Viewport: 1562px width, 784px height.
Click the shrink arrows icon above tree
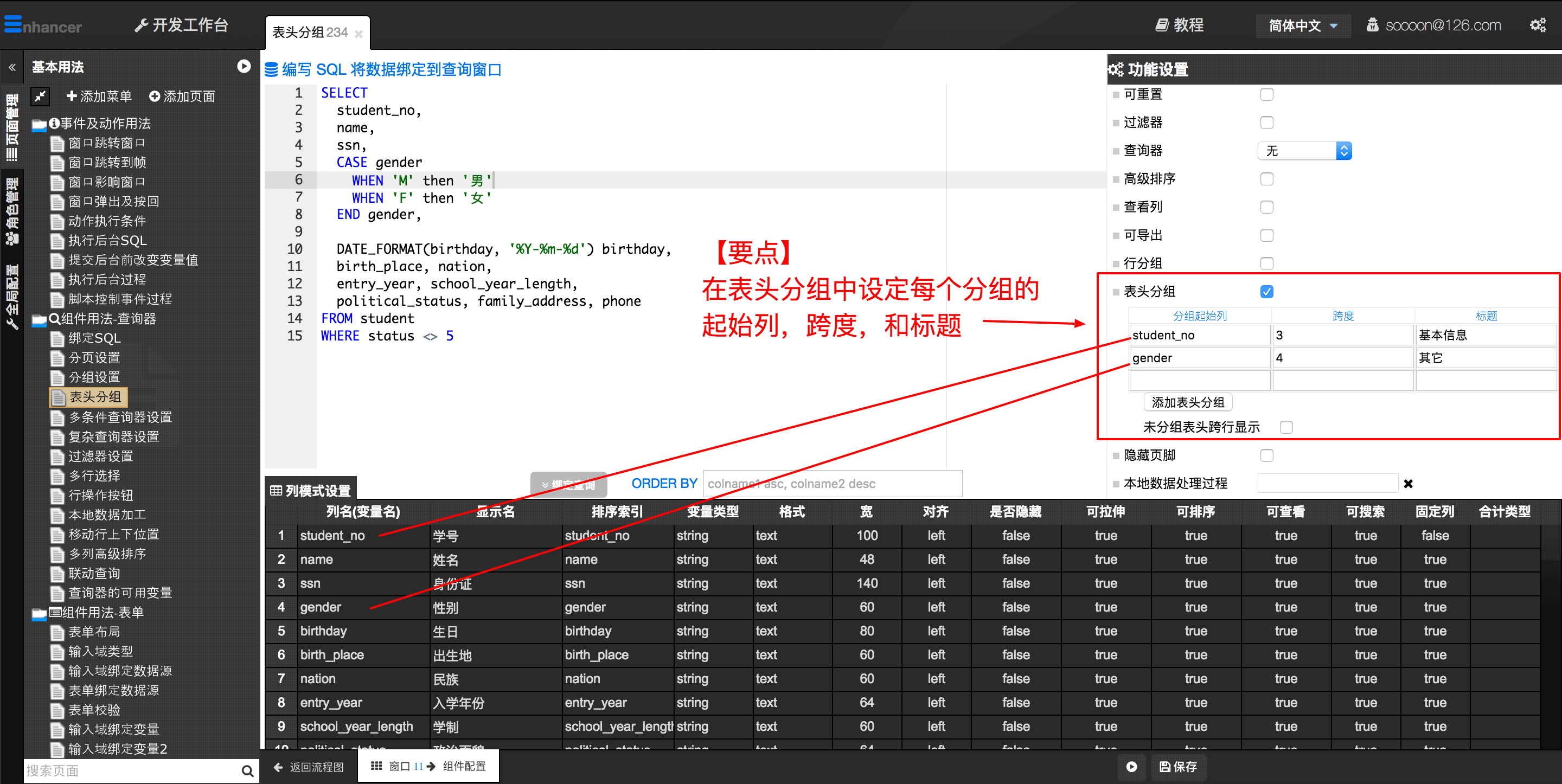(40, 96)
